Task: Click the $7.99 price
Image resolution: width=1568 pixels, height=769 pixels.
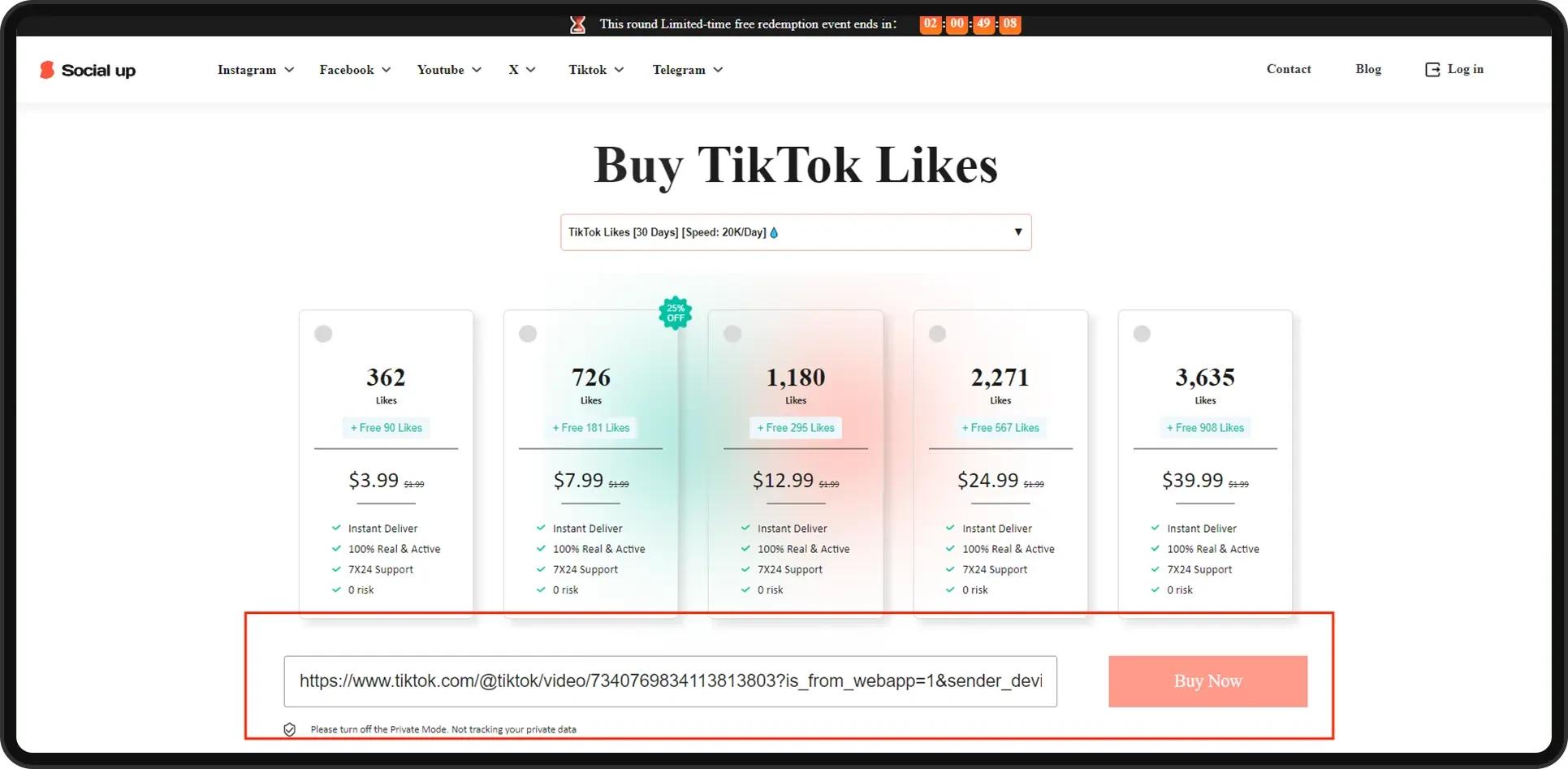Action: [x=578, y=480]
